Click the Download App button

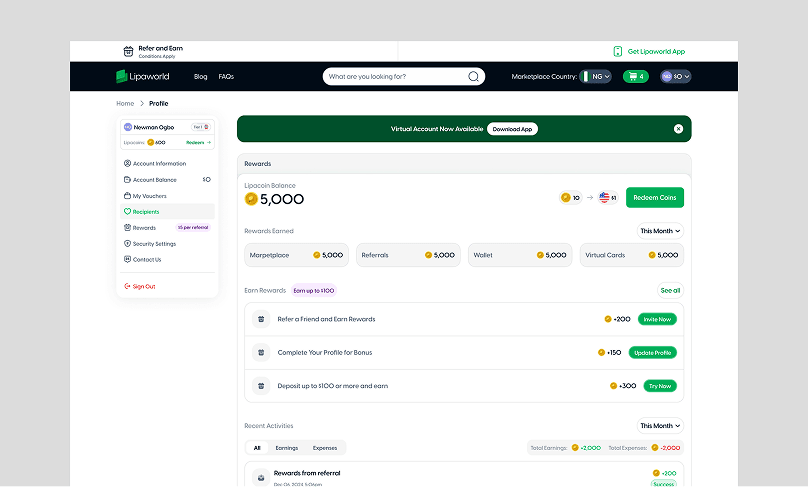click(512, 129)
